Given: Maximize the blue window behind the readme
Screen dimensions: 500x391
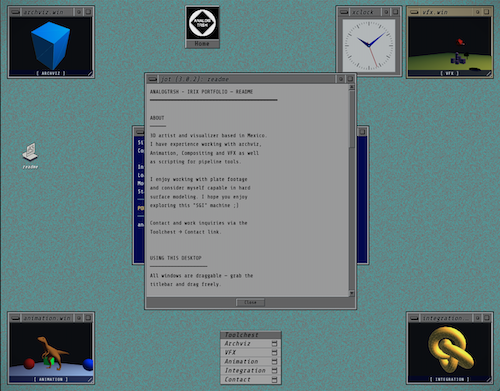Looking at the screenshot, I should (362, 132).
